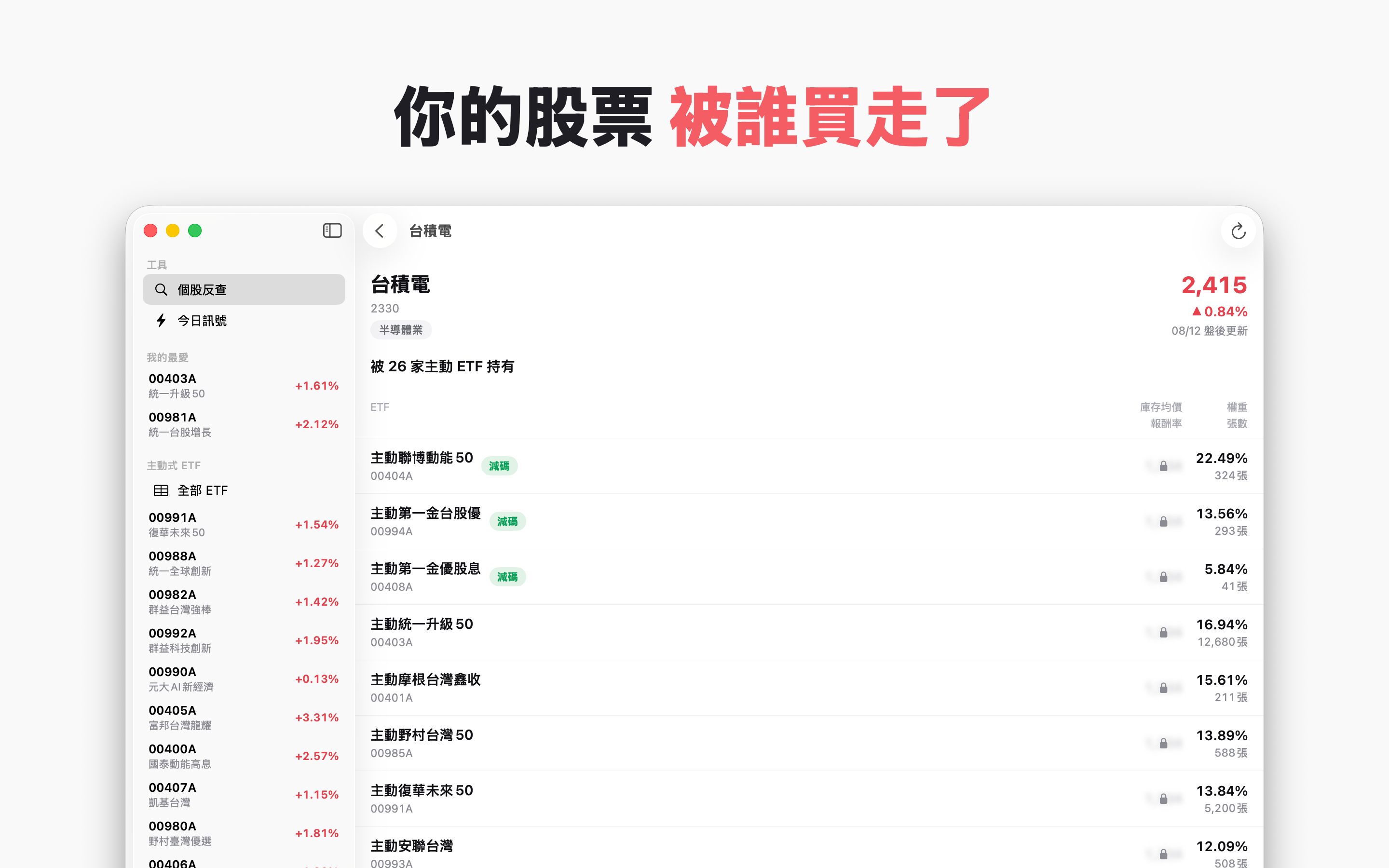Click the 5,200張 share count

pyautogui.click(x=1226, y=808)
